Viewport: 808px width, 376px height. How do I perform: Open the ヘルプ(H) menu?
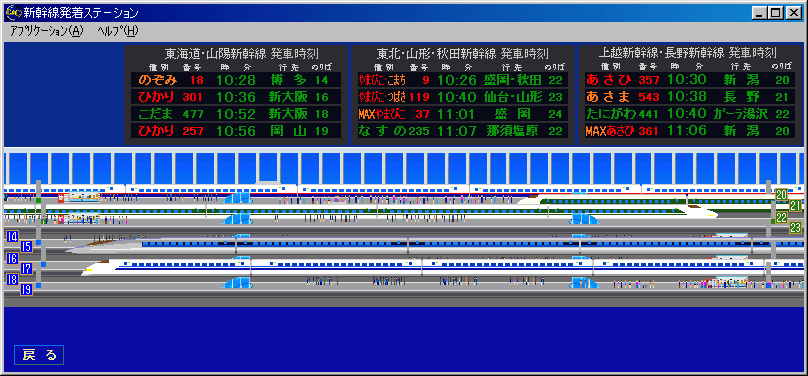click(x=117, y=31)
